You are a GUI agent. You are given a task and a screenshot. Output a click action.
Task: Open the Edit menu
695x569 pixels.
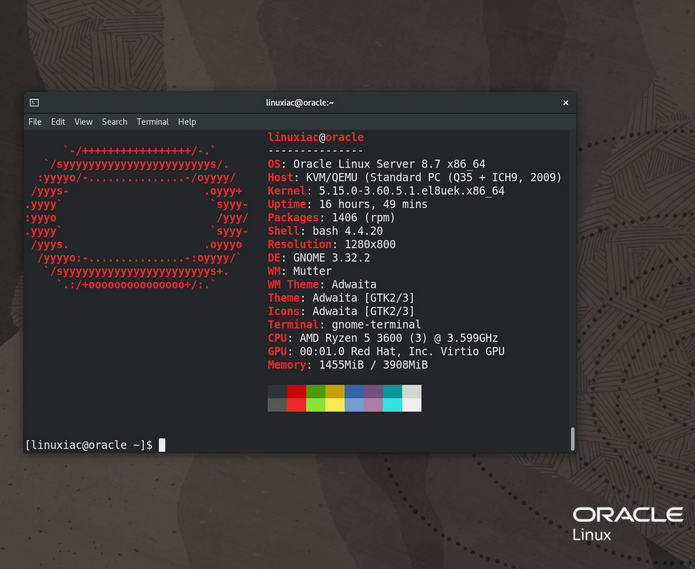pos(58,122)
